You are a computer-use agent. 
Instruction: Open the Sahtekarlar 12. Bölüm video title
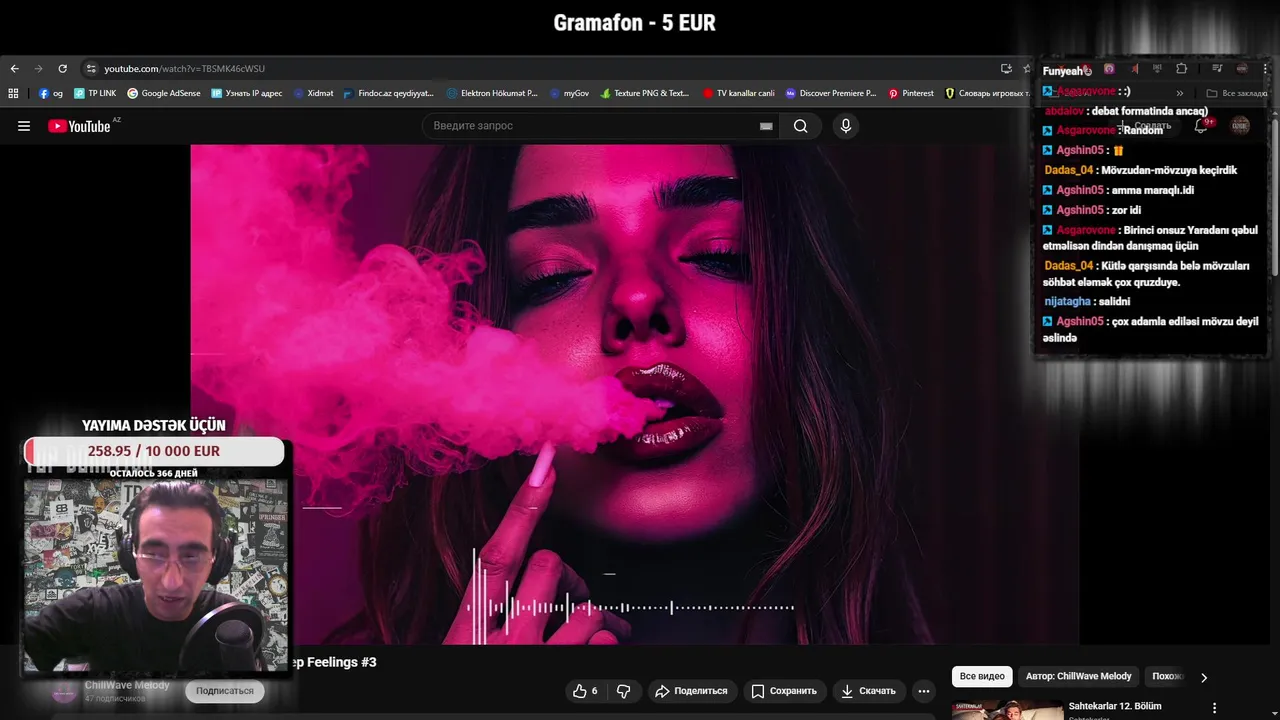click(x=1115, y=706)
